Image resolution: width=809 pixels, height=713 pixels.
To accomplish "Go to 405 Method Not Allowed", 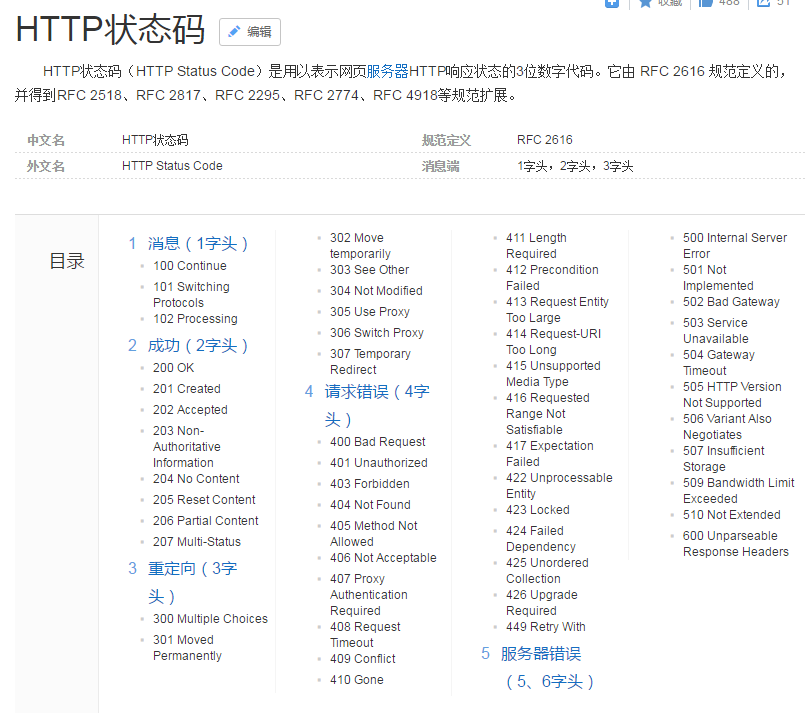I will coord(374,534).
